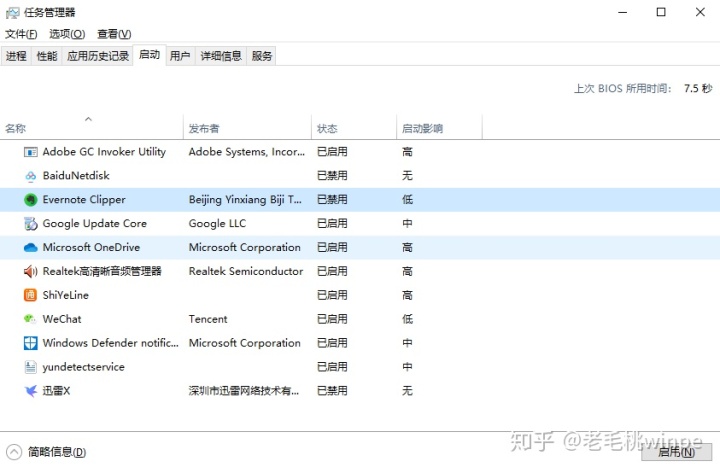Click Microsoft Corporation in Windows Defender row
The width and height of the screenshot is (720, 473).
[245, 343]
